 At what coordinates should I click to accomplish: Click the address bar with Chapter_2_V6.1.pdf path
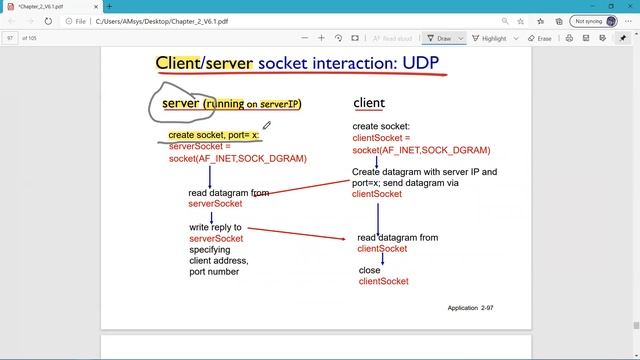click(x=162, y=21)
